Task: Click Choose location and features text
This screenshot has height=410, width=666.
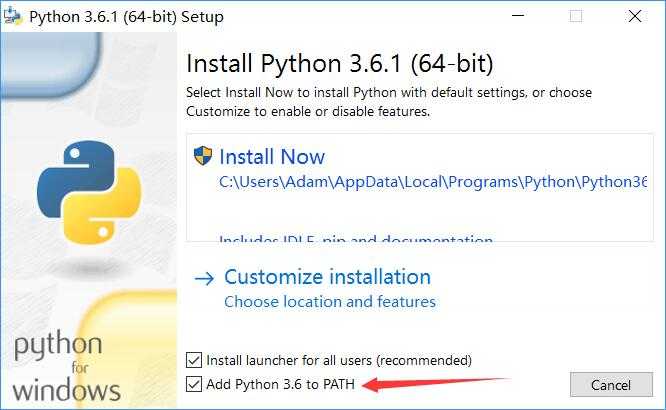Action: click(x=330, y=302)
